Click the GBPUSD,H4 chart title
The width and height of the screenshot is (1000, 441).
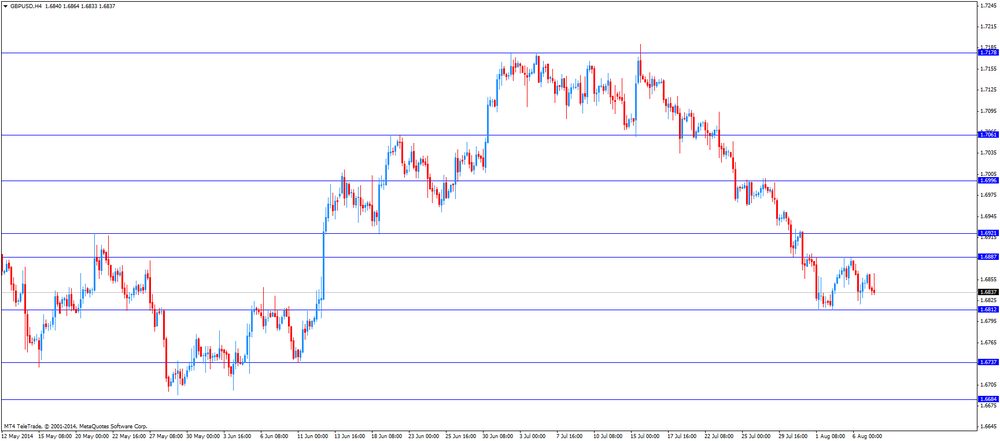pyautogui.click(x=26, y=5)
